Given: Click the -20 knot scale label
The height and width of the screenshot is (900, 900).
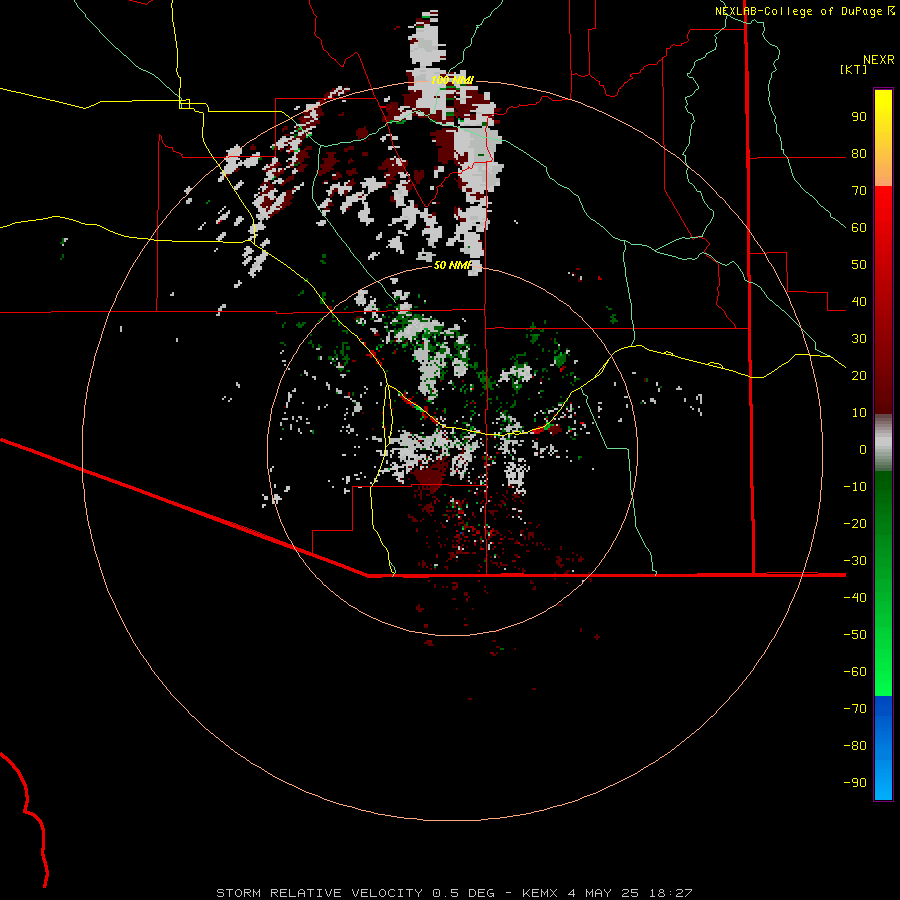Looking at the screenshot, I should 855,523.
